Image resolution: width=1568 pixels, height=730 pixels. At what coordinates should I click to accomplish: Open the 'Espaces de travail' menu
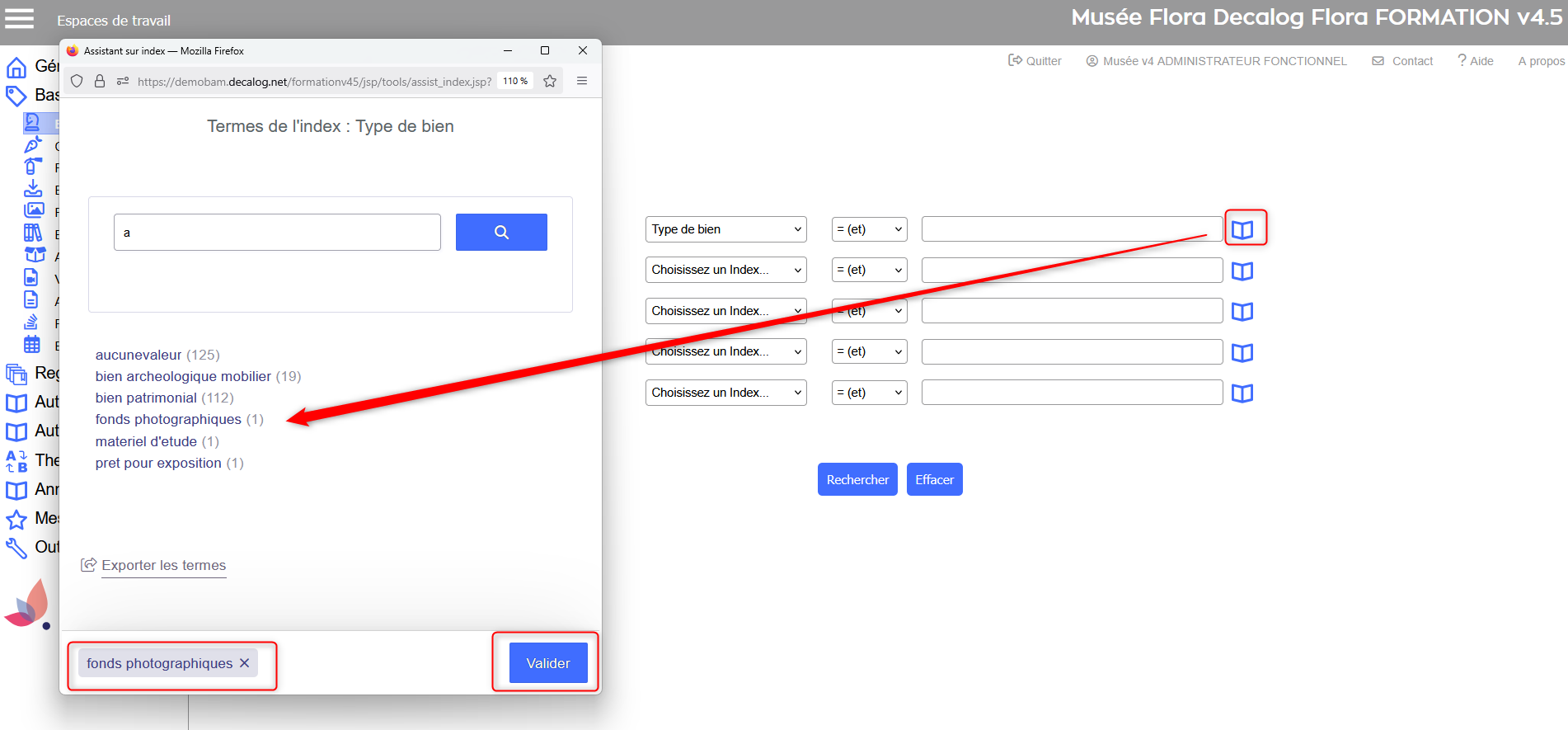click(114, 21)
